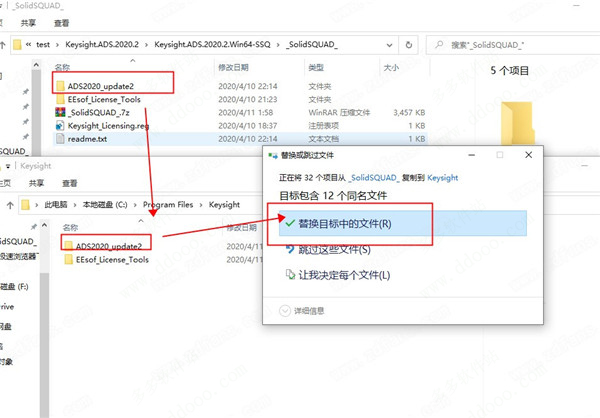Click the large folder preview thumbnail
Image resolution: width=600 pixels, height=418 pixels.
tap(517, 122)
